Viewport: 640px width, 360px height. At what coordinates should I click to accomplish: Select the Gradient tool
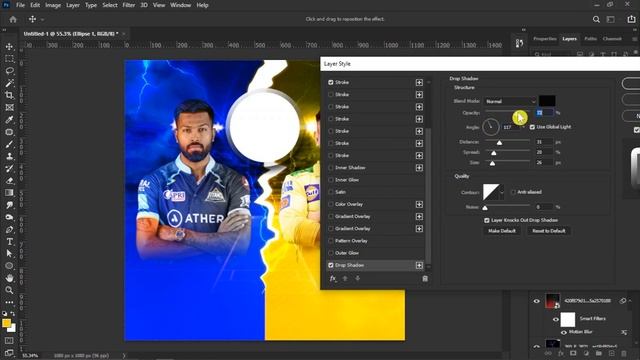coord(9,193)
